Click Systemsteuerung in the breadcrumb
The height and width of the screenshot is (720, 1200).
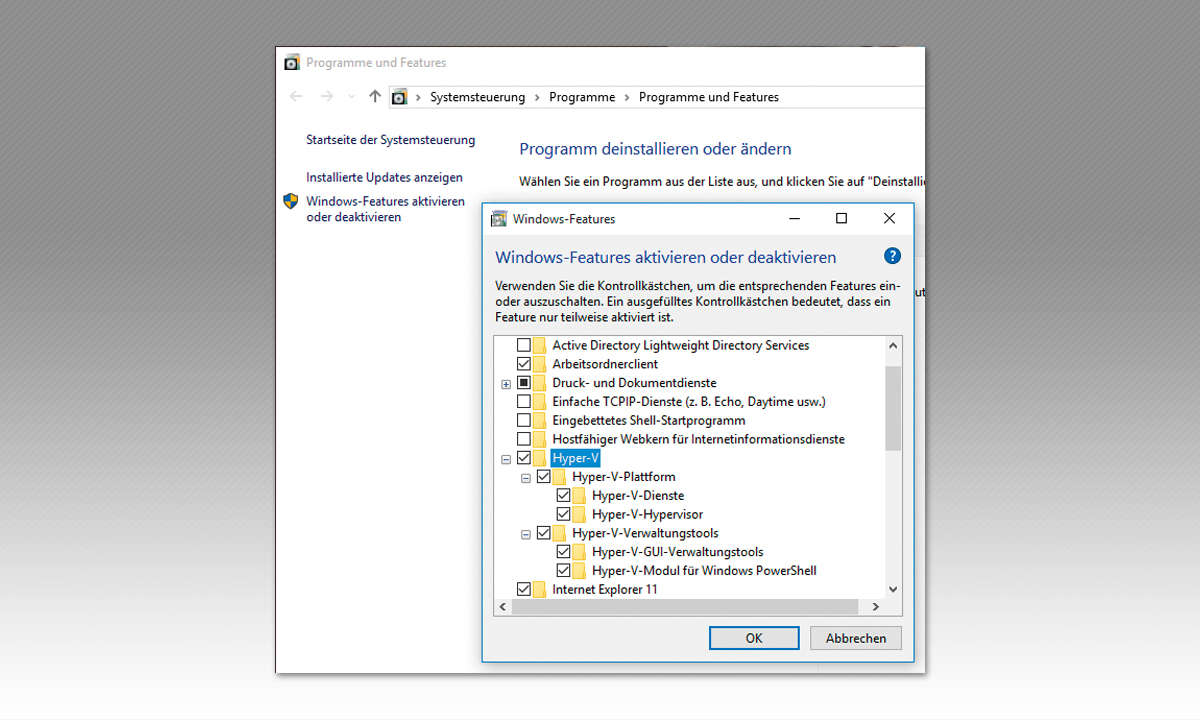(x=477, y=97)
